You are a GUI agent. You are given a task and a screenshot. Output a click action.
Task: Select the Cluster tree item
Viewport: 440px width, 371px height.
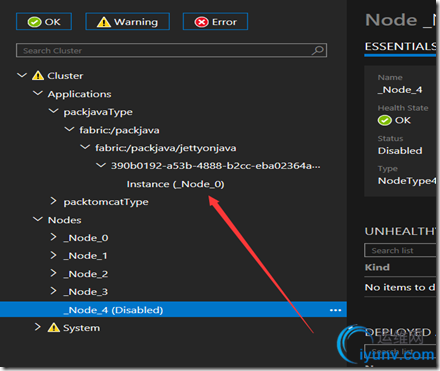pos(65,76)
